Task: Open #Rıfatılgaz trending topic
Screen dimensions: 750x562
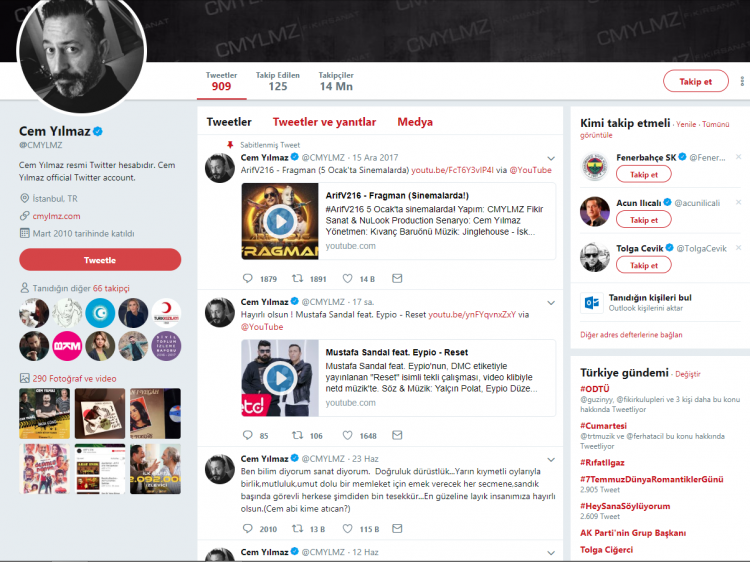Action: [x=602, y=463]
